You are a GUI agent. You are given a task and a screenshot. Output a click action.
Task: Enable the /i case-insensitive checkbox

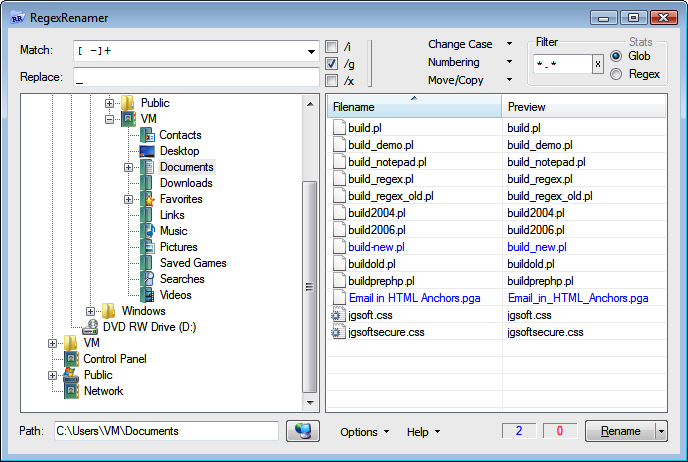pyautogui.click(x=333, y=47)
